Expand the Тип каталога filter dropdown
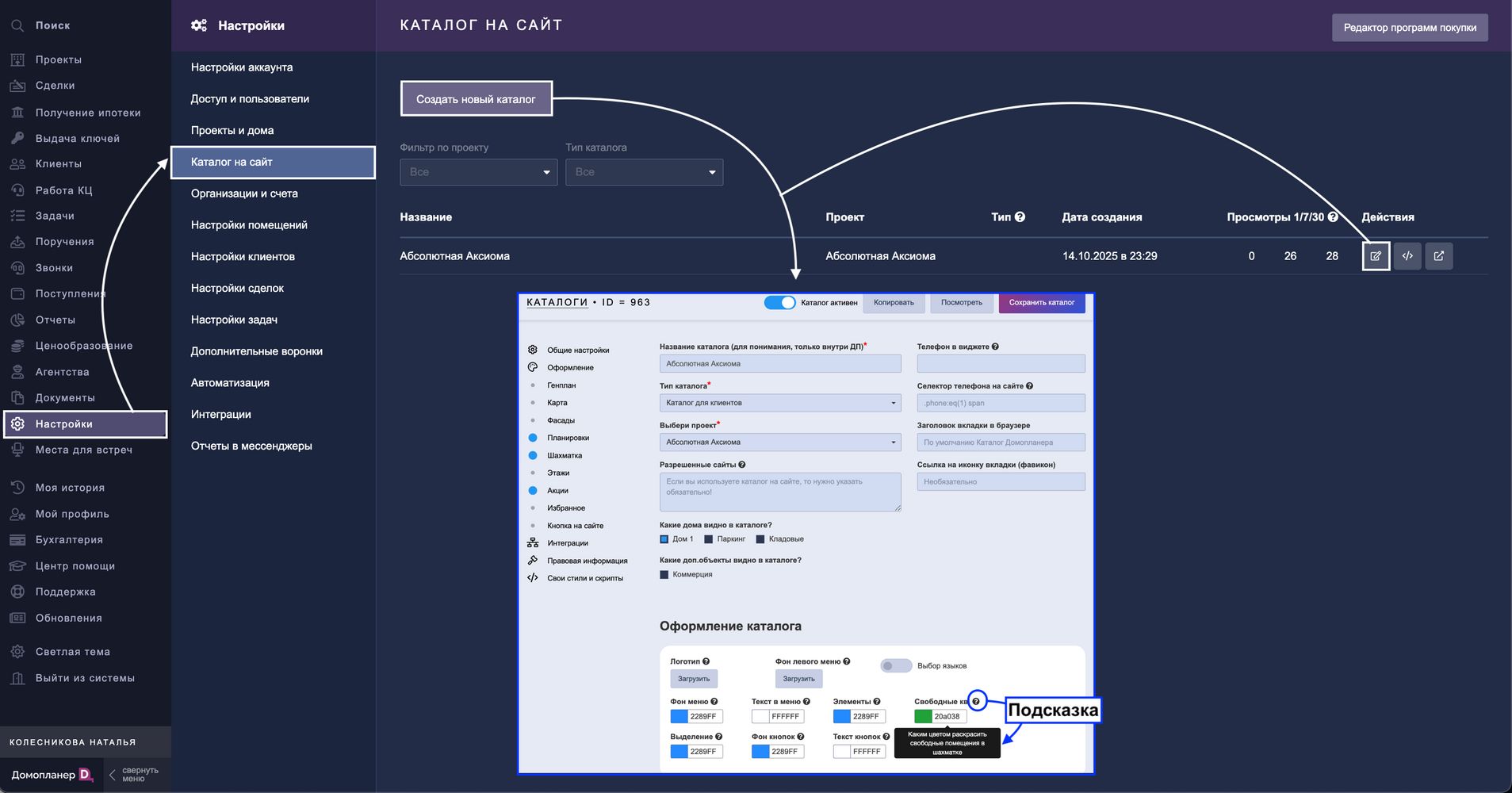The height and width of the screenshot is (793, 1512). coord(644,172)
